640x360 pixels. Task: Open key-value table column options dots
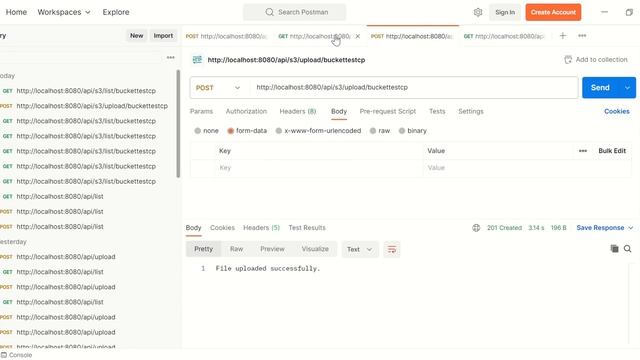(582, 151)
